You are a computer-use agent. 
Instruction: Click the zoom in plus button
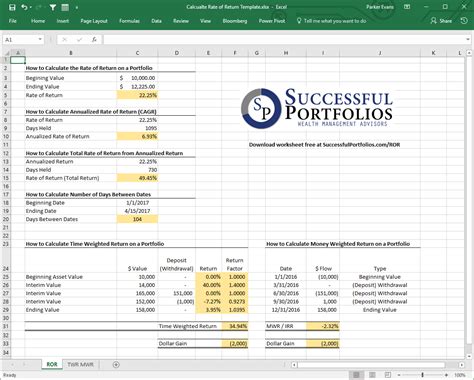(x=446, y=375)
